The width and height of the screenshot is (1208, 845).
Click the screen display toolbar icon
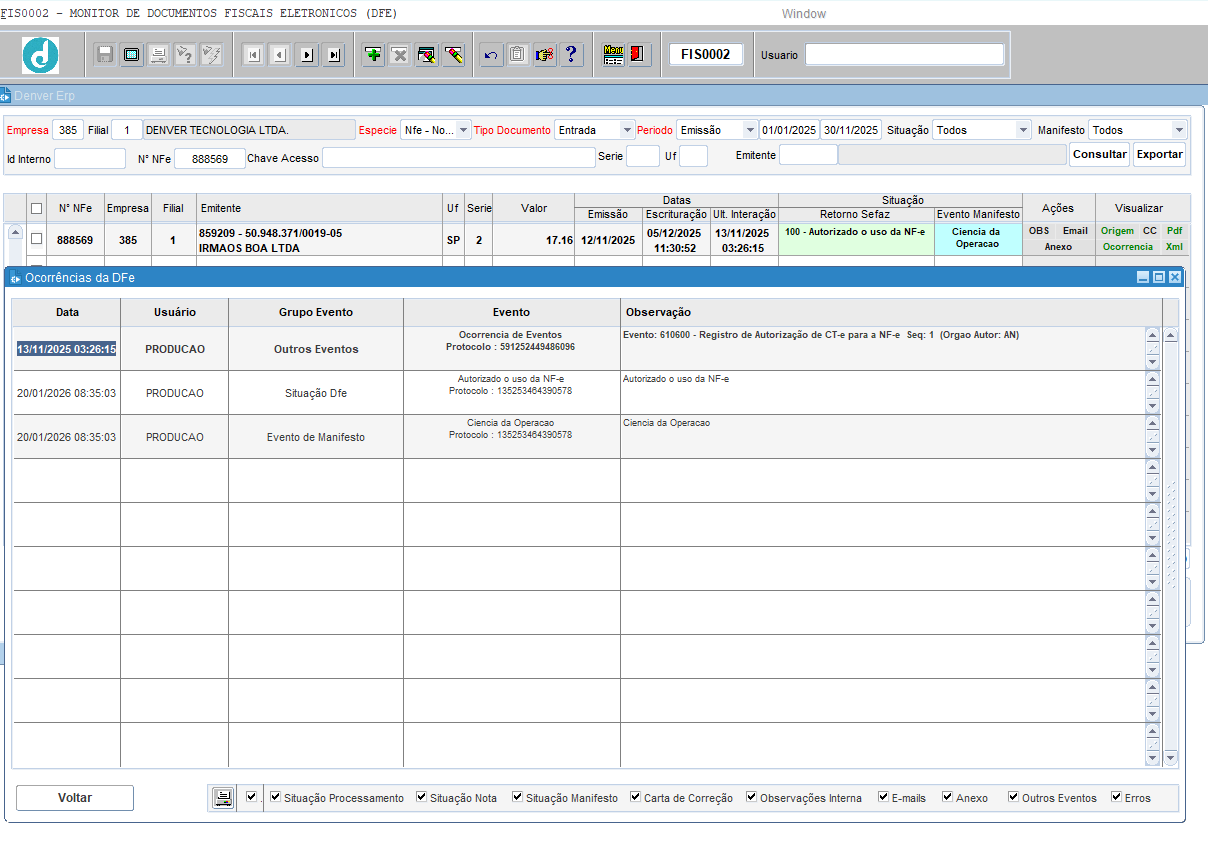131,54
